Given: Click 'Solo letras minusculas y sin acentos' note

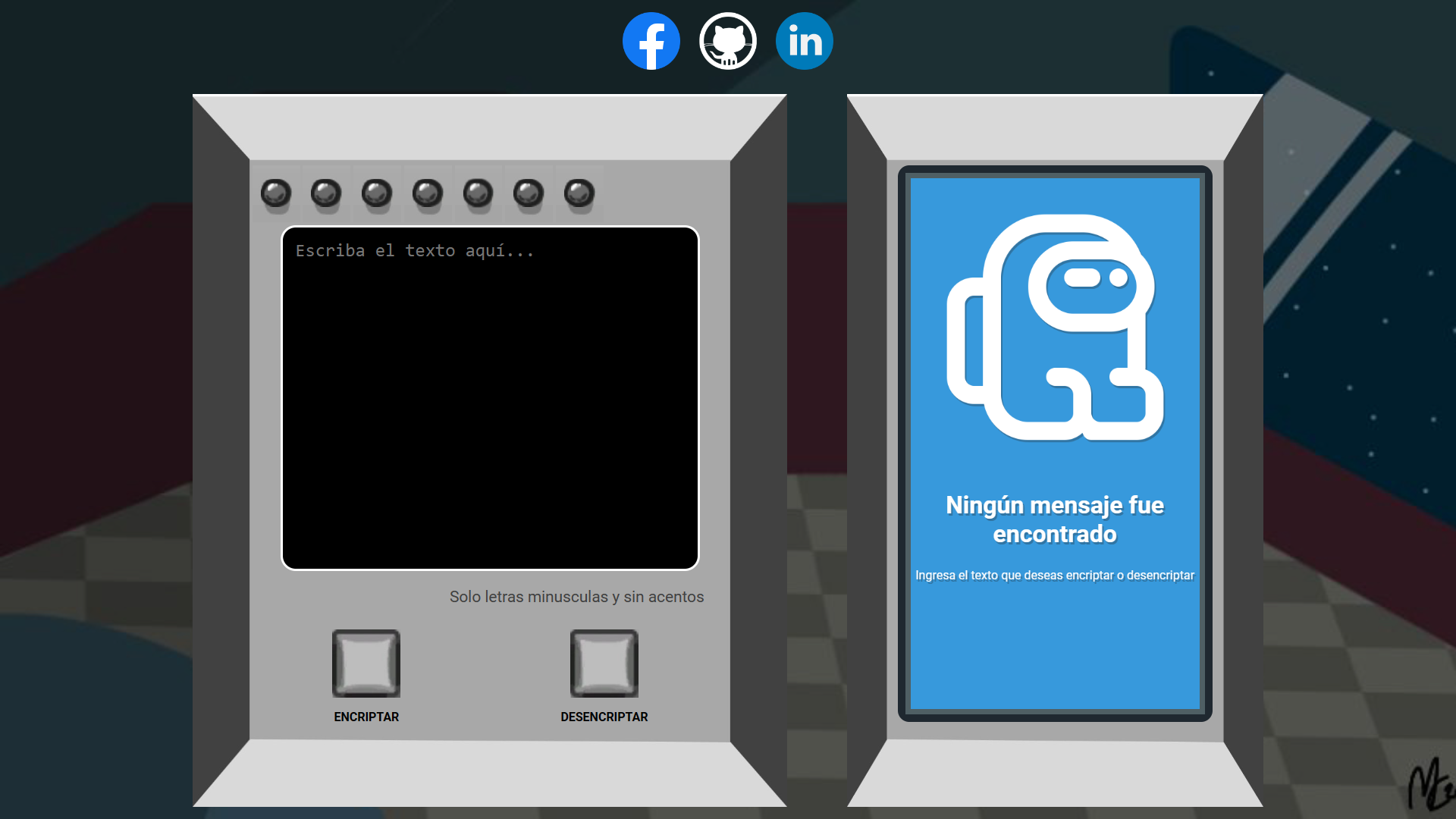Looking at the screenshot, I should [576, 597].
